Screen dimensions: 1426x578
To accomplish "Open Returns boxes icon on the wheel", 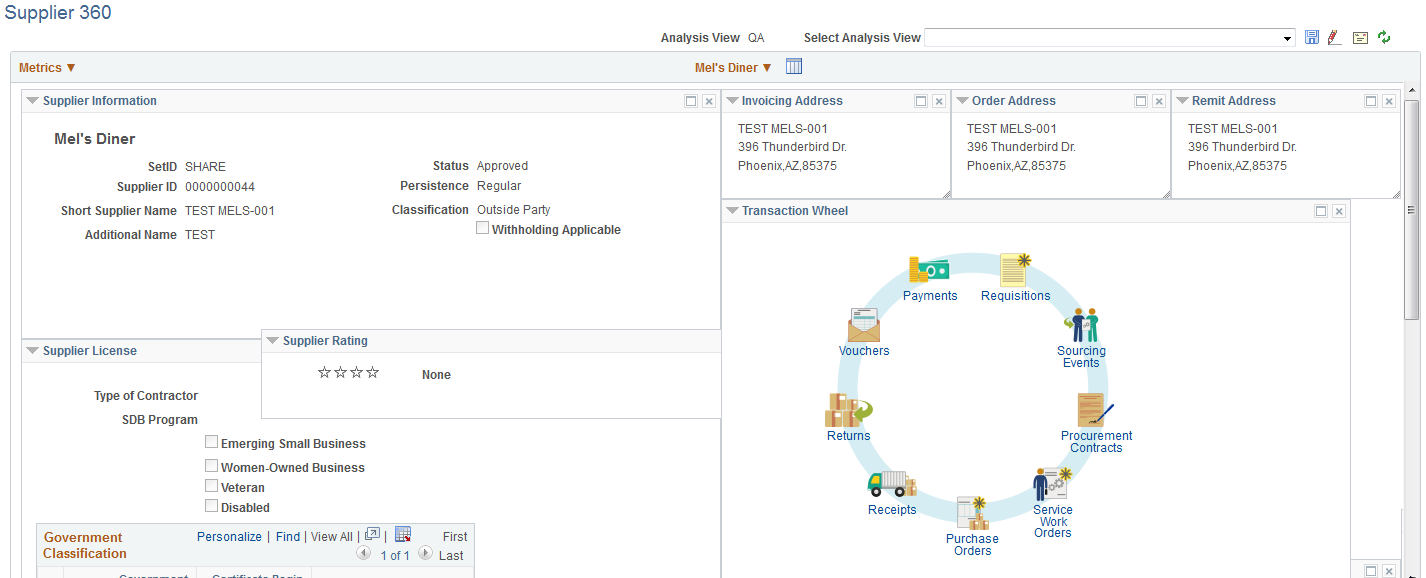I will click(x=848, y=410).
